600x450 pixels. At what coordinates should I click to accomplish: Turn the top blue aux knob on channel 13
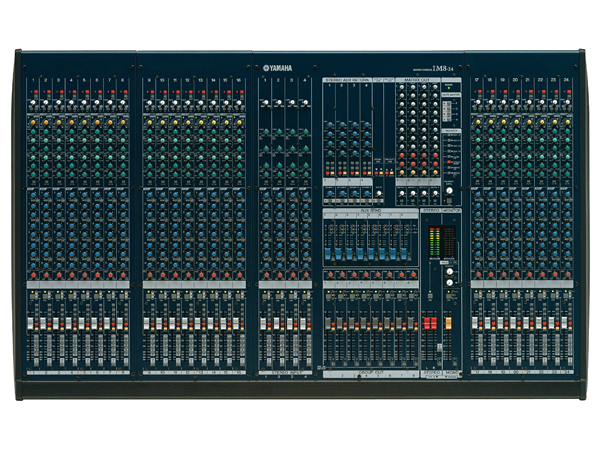tap(201, 196)
